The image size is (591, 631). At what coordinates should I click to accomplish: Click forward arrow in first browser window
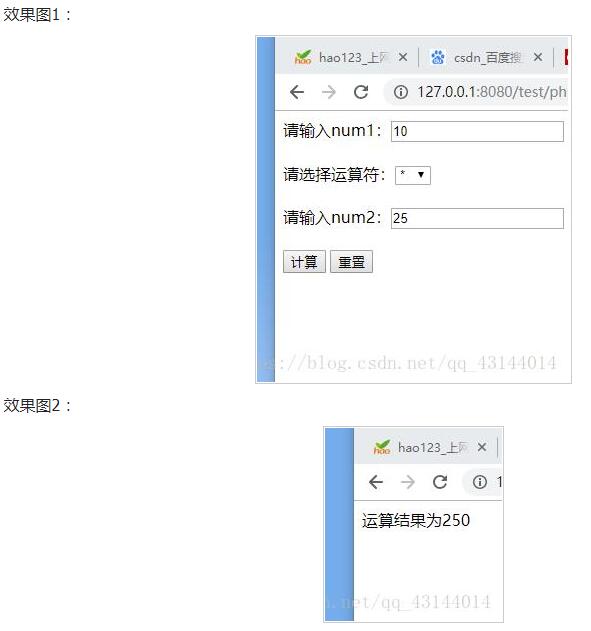pos(329,92)
